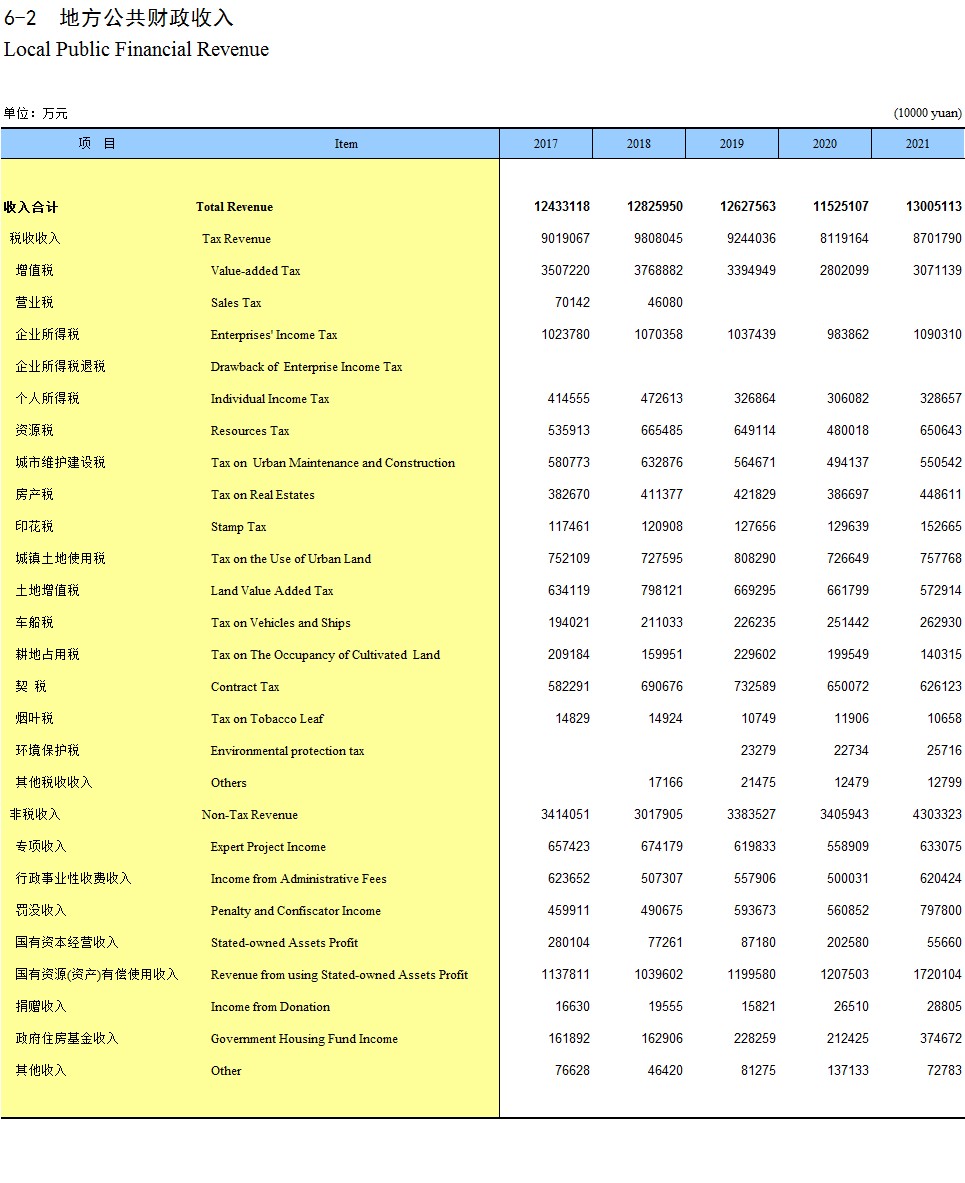Select the 增值税 row heading
The height and width of the screenshot is (1183, 965).
pos(35,270)
